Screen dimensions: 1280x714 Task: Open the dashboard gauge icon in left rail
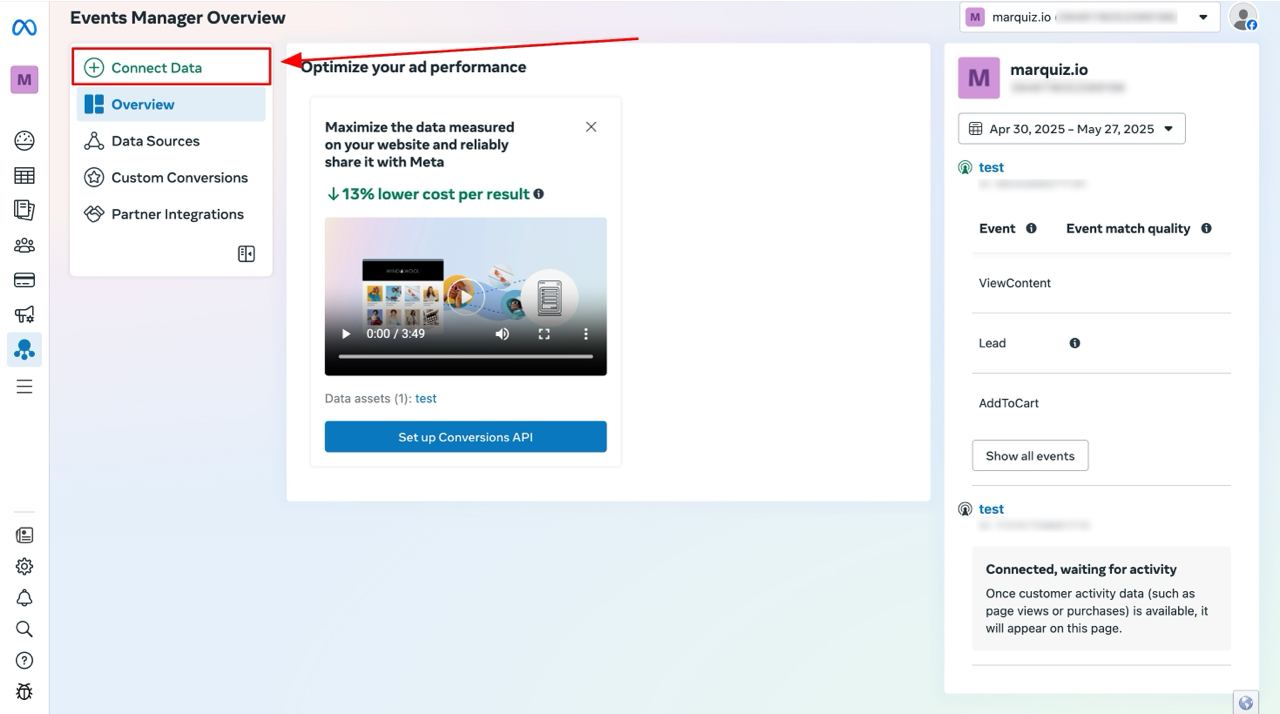[x=24, y=141]
